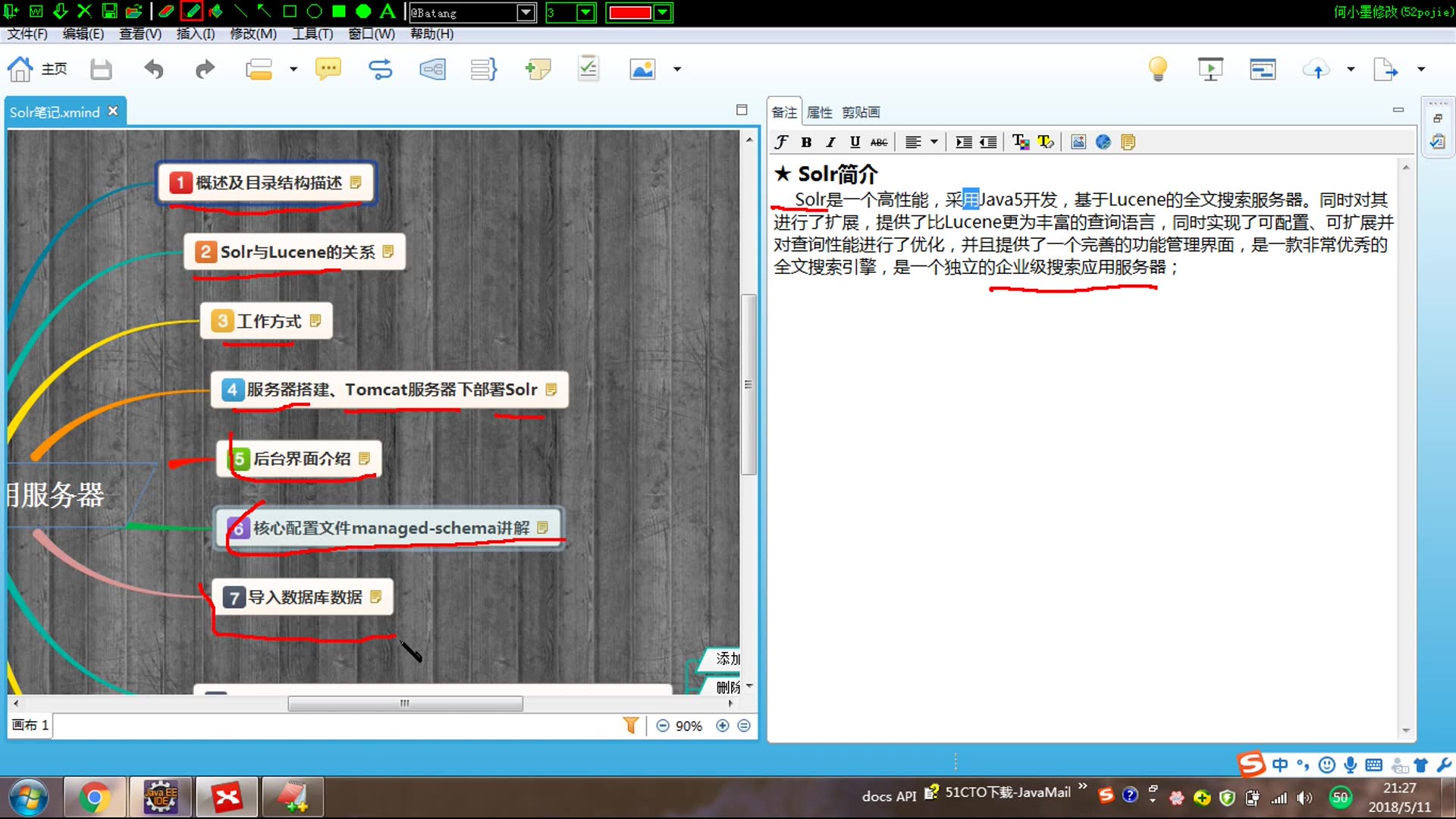The width and height of the screenshot is (1456, 819).
Task: Select the red pen drawing tool
Action: point(192,11)
